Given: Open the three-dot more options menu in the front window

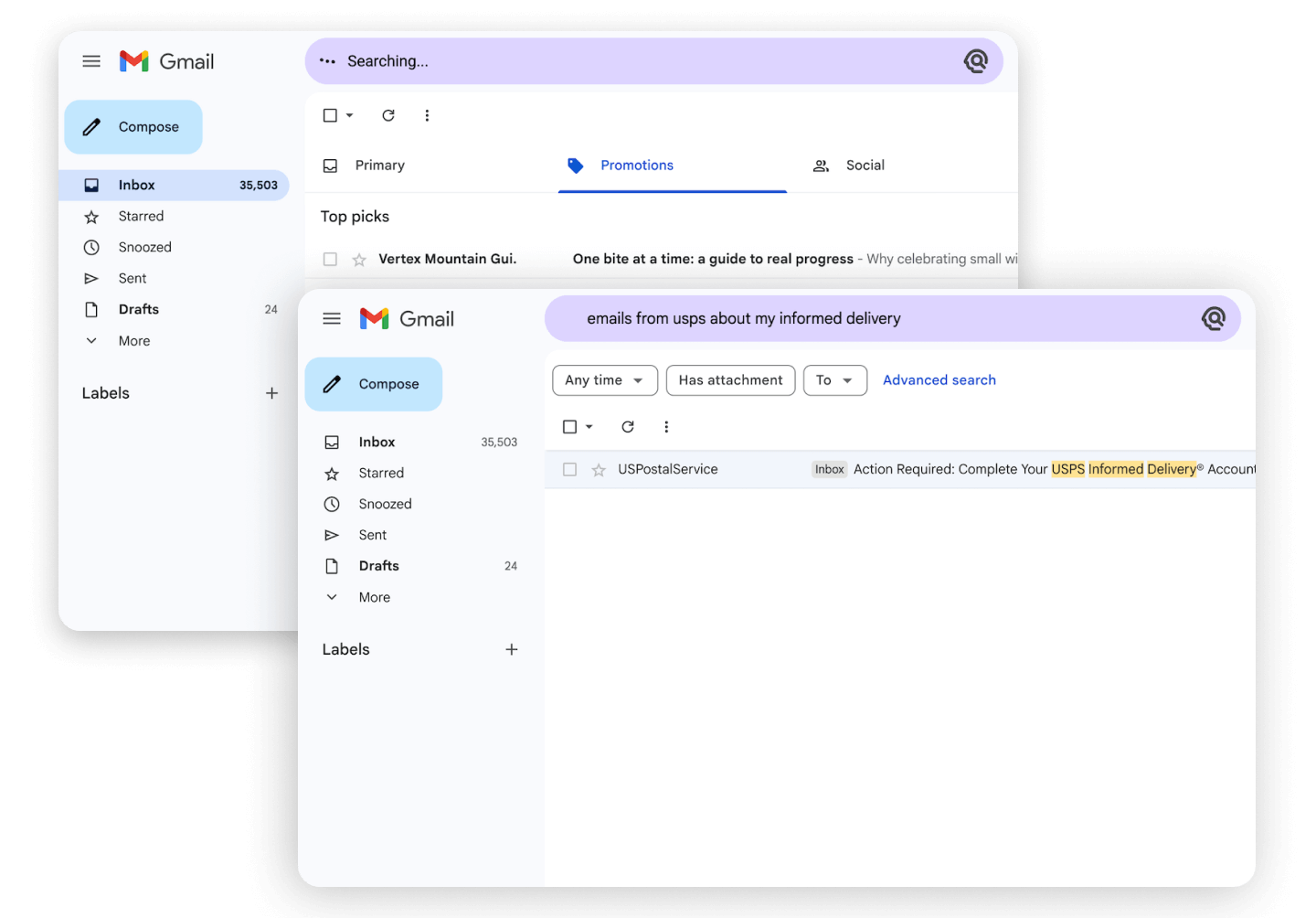Looking at the screenshot, I should tap(666, 427).
